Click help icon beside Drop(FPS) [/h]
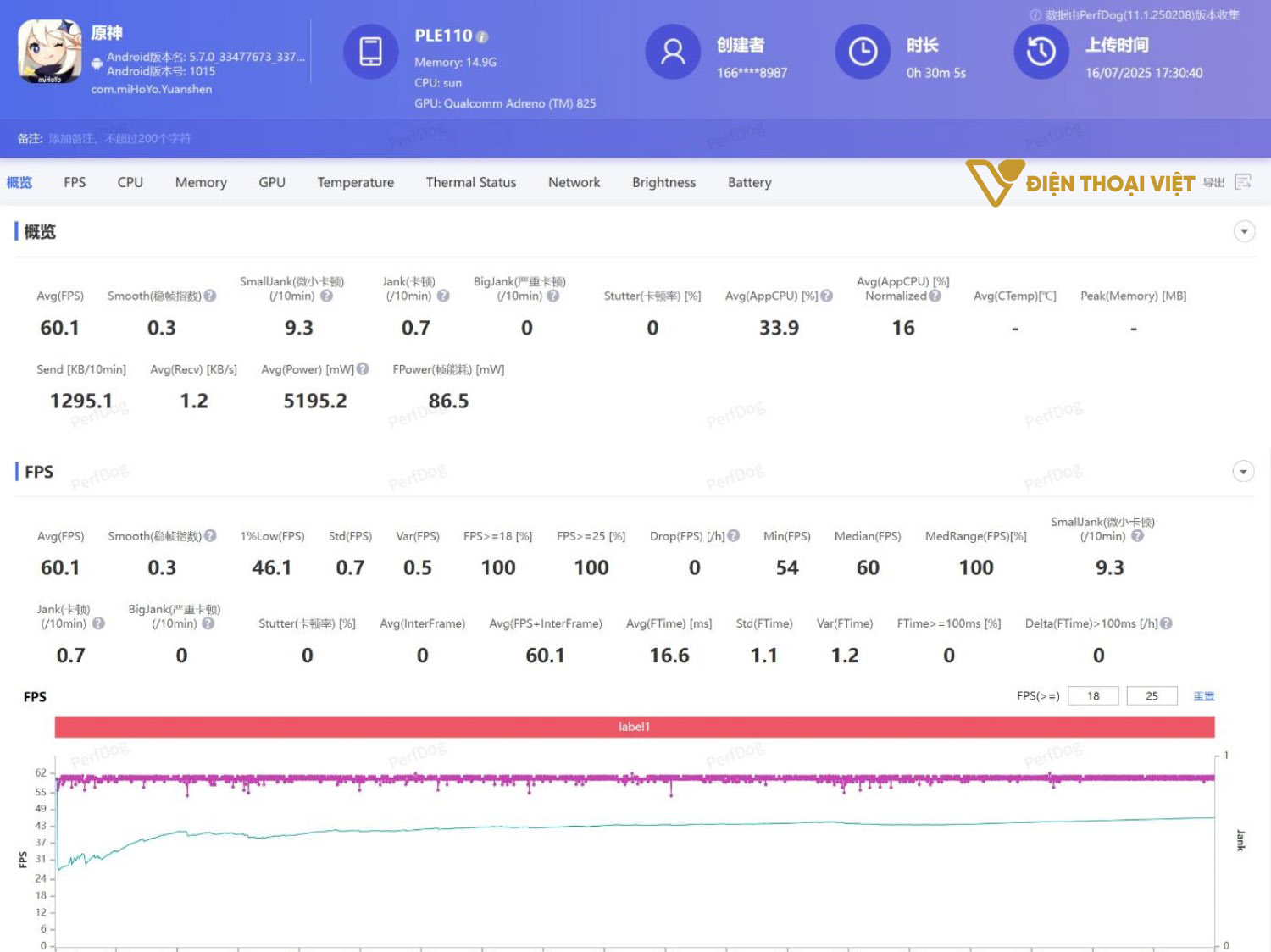This screenshot has width=1271, height=952. [x=734, y=536]
